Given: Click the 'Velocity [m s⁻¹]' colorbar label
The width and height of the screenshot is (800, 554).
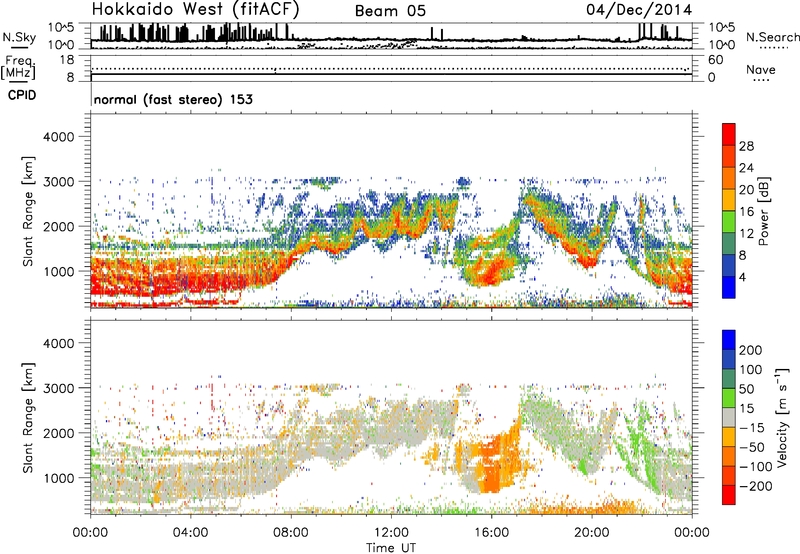Looking at the screenshot, I should pyautogui.click(x=781, y=417).
